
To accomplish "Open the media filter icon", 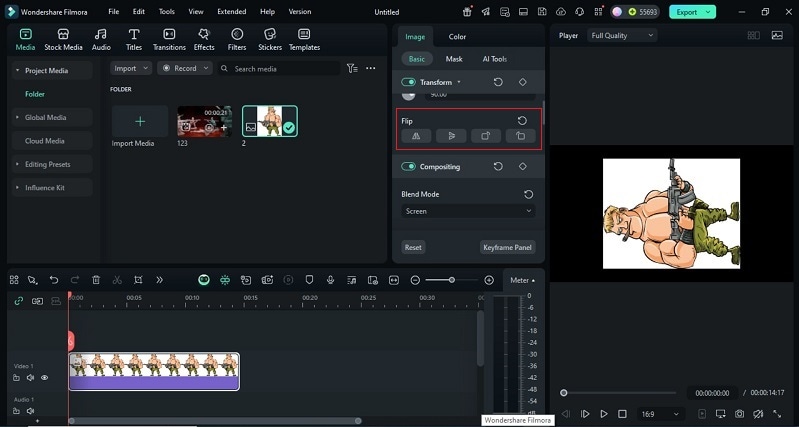I will [352, 68].
